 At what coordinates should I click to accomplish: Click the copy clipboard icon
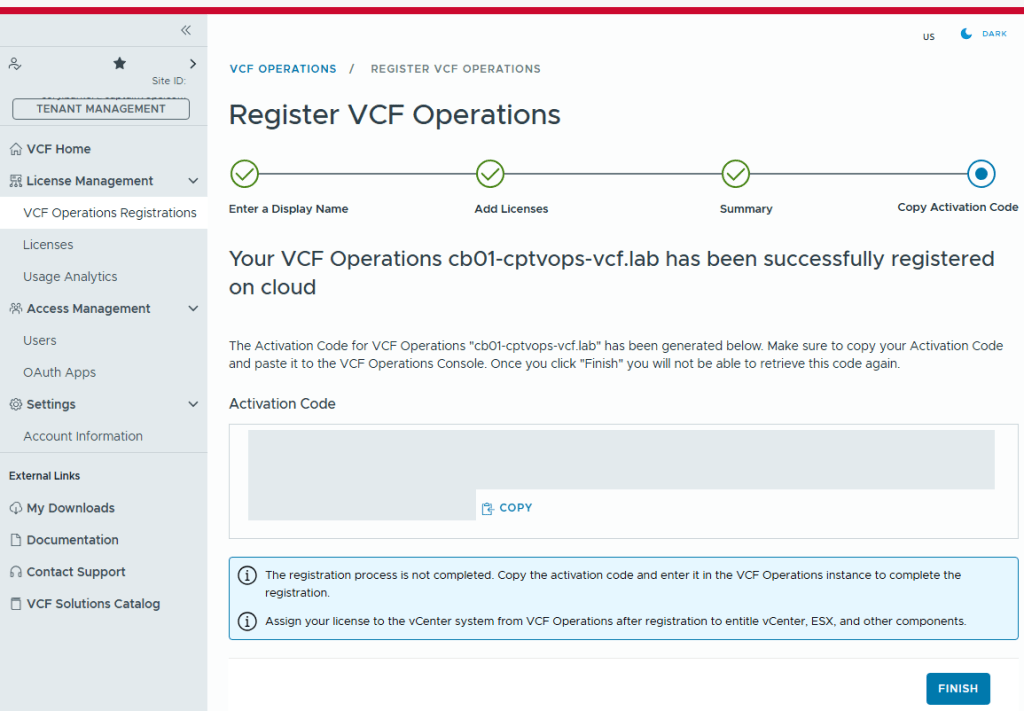(488, 508)
